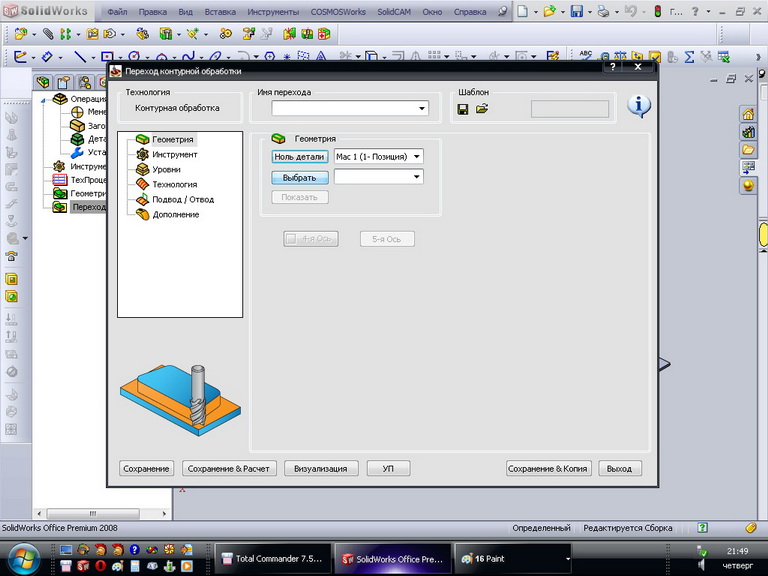Viewport: 768px width, 576px height.
Task: Click the file explorer folder icon in task pane
Action: point(748,149)
